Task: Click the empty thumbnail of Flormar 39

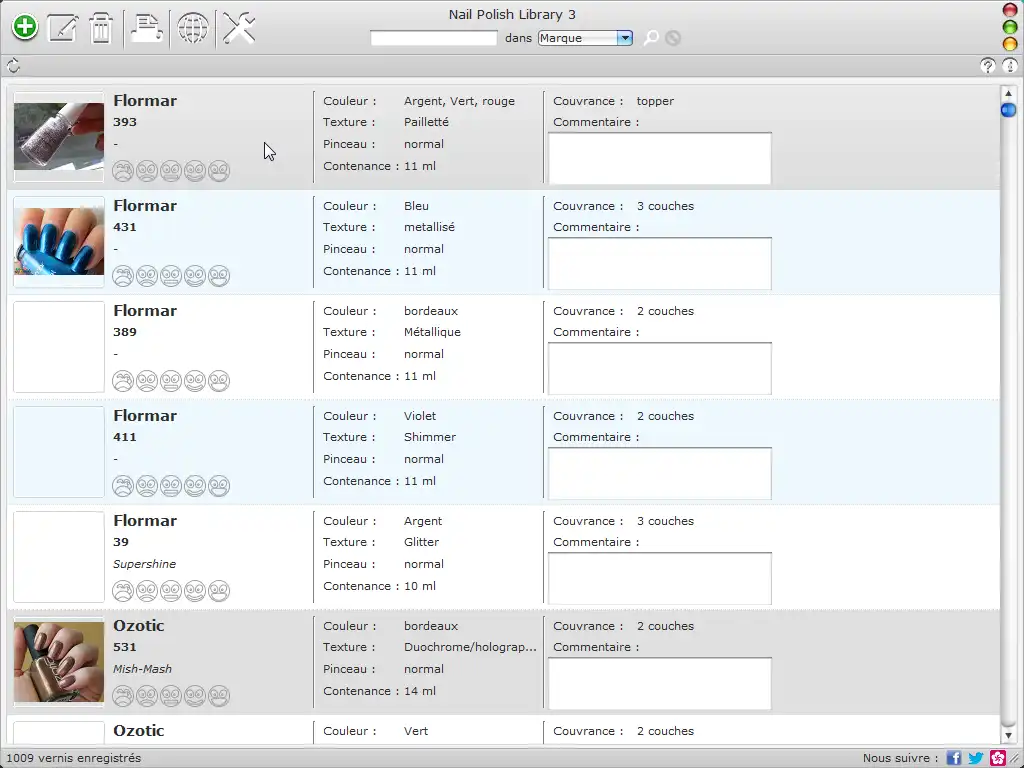Action: click(x=59, y=557)
